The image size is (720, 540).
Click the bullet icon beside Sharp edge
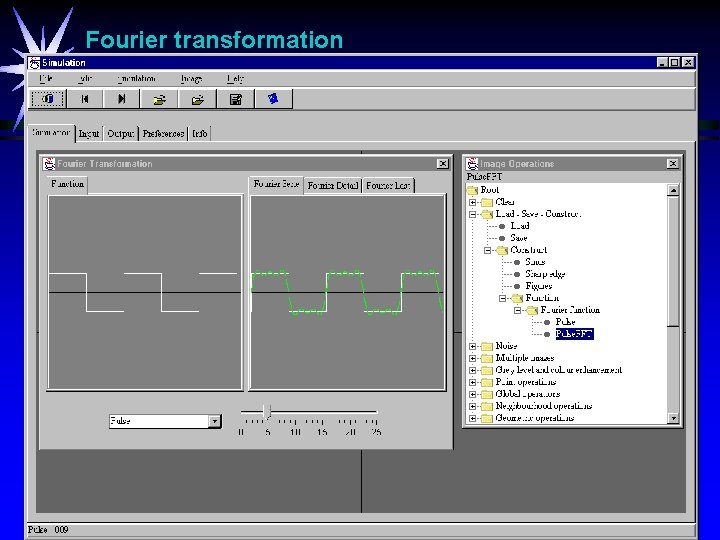(517, 274)
